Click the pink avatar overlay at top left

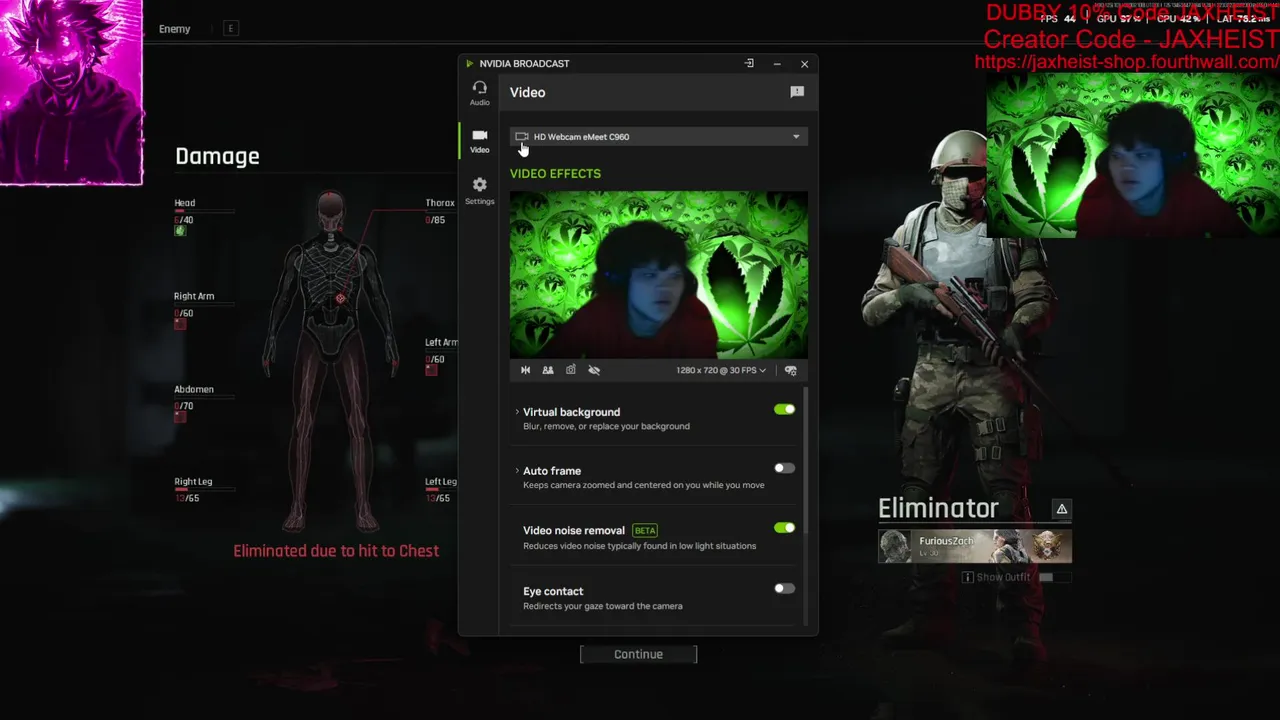[71, 93]
